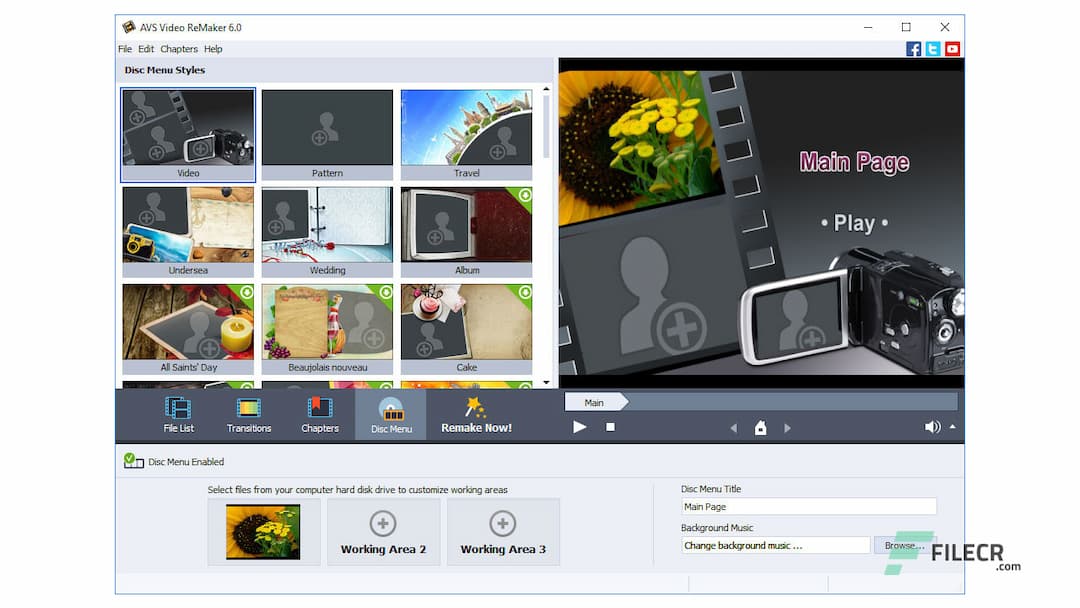Select the Main breadcrumb tab
1080x608 pixels.
(x=597, y=402)
